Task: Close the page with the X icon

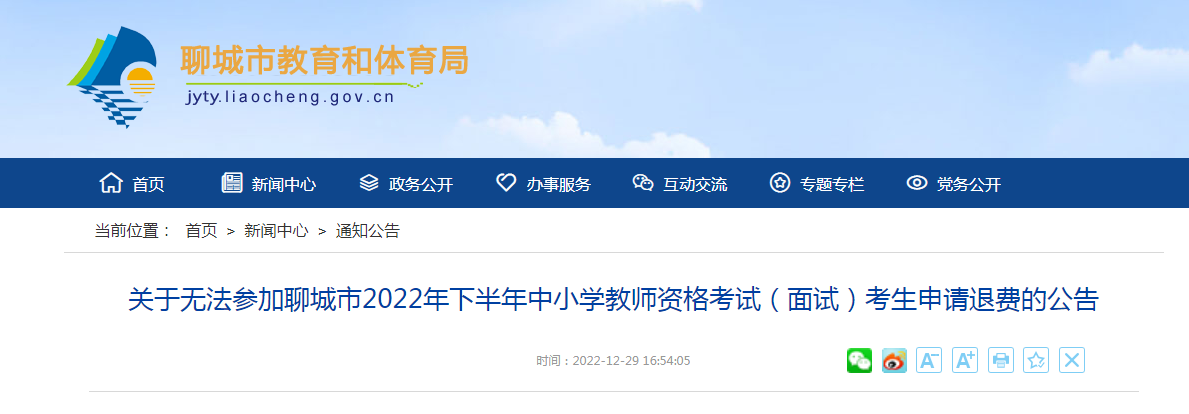Action: 1071,360
